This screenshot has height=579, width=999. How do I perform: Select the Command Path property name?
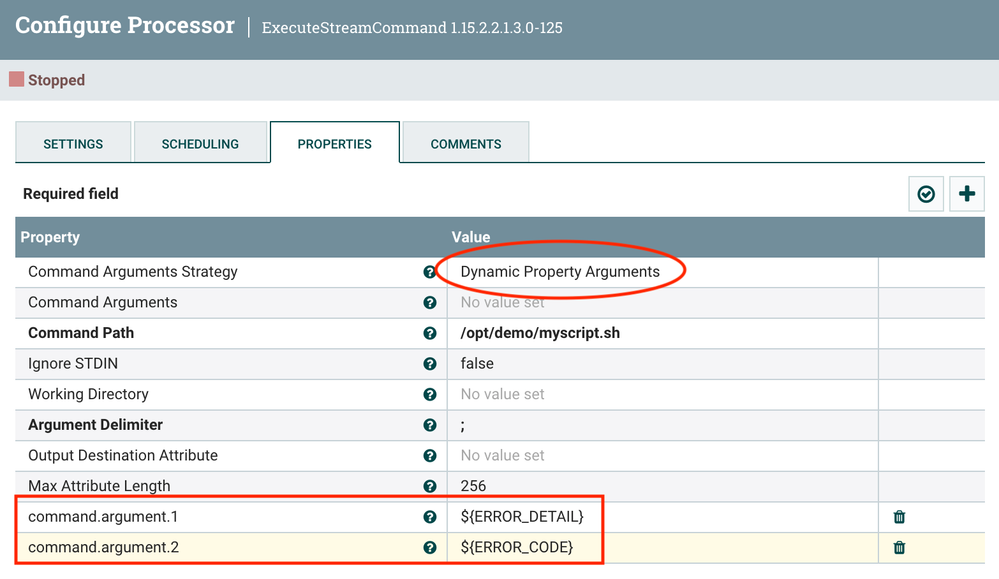81,333
